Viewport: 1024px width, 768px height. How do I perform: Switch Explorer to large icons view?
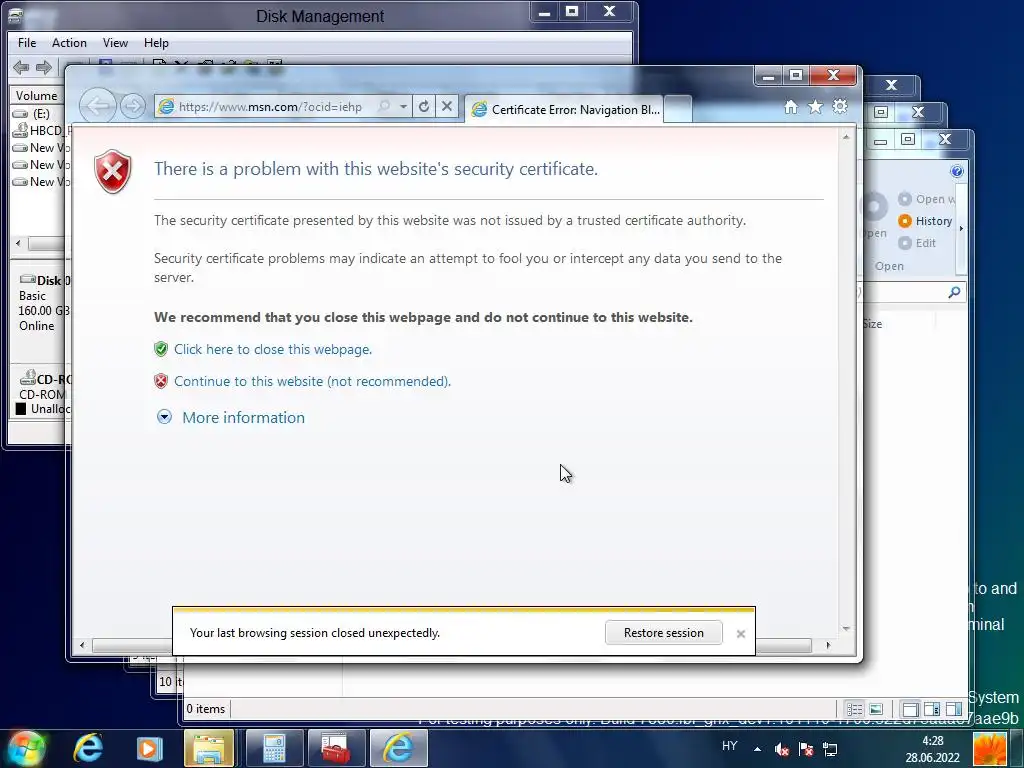coord(876,709)
